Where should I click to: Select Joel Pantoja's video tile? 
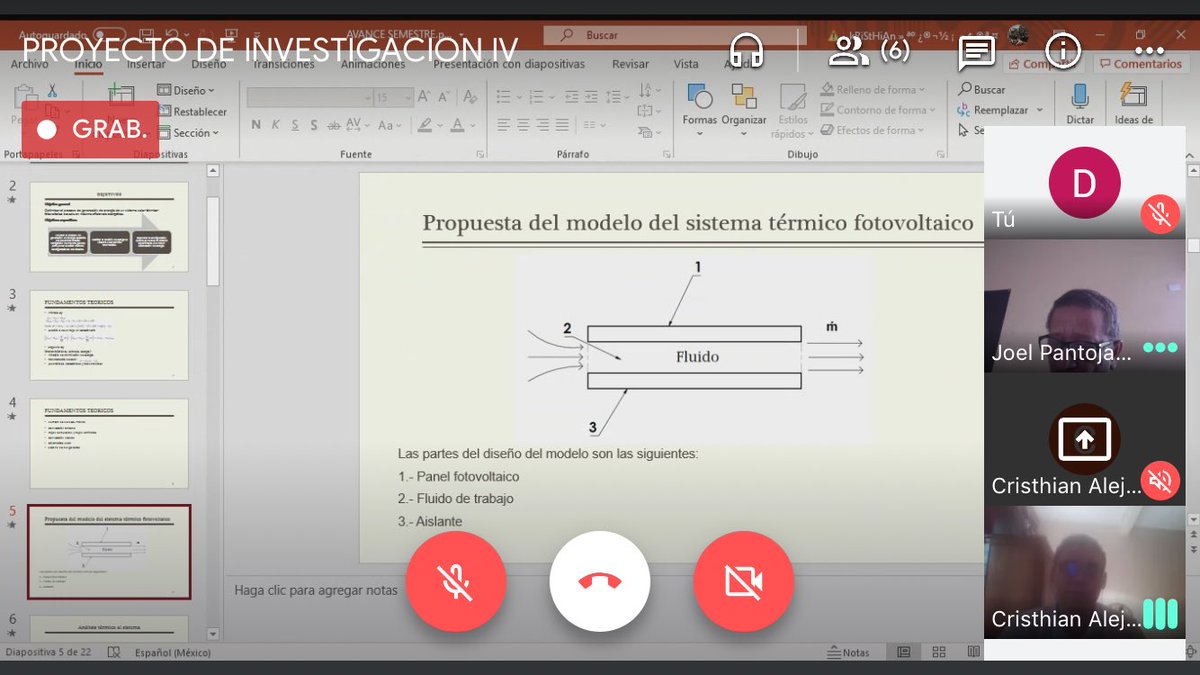pos(1084,305)
